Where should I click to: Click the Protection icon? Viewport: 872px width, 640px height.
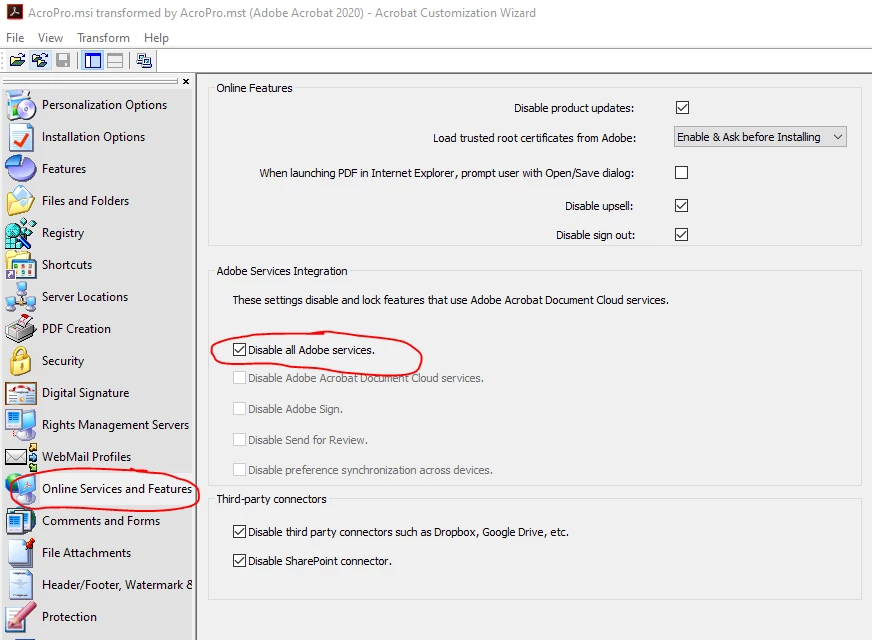[x=21, y=617]
